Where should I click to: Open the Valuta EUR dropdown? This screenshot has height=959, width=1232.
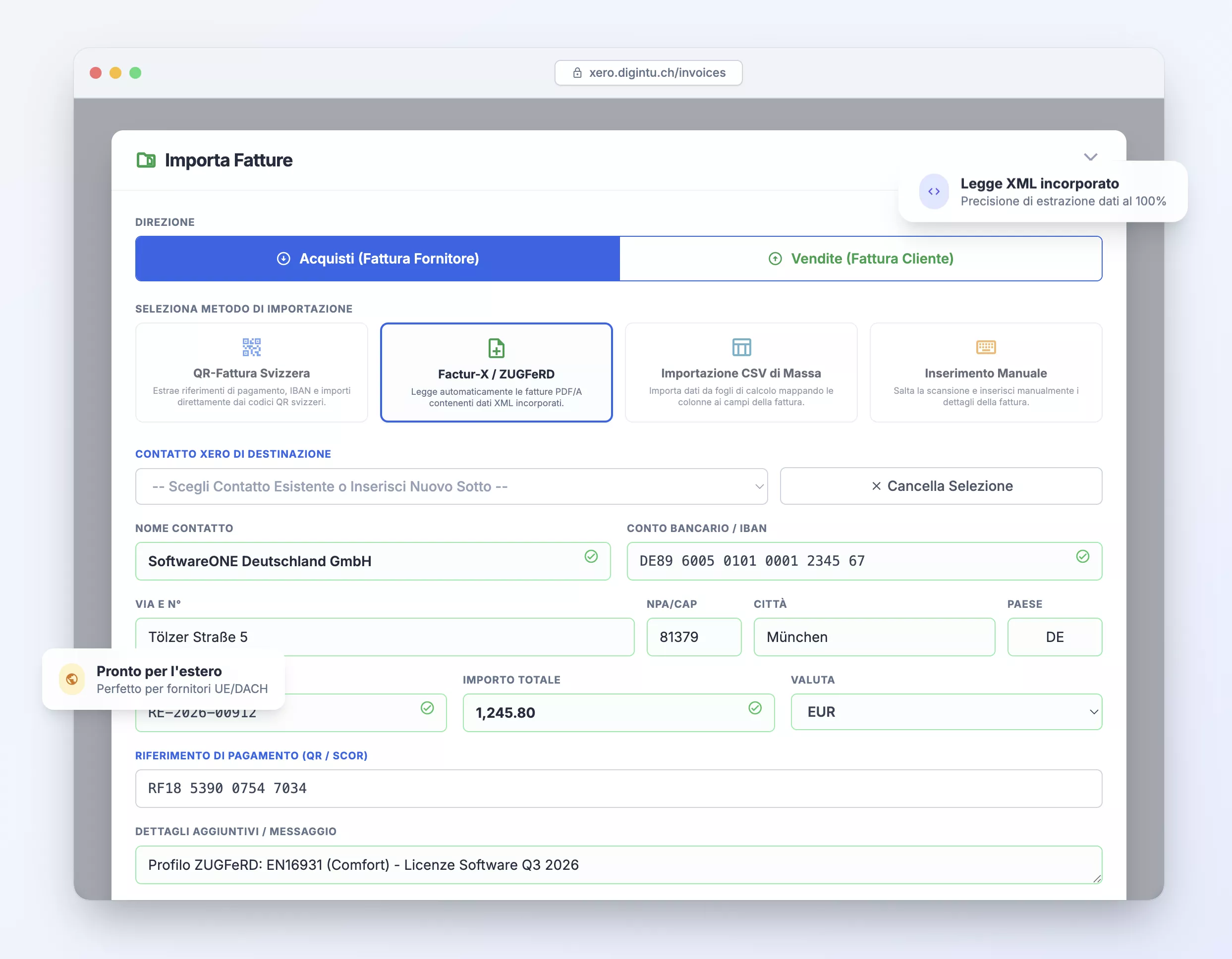[947, 712]
